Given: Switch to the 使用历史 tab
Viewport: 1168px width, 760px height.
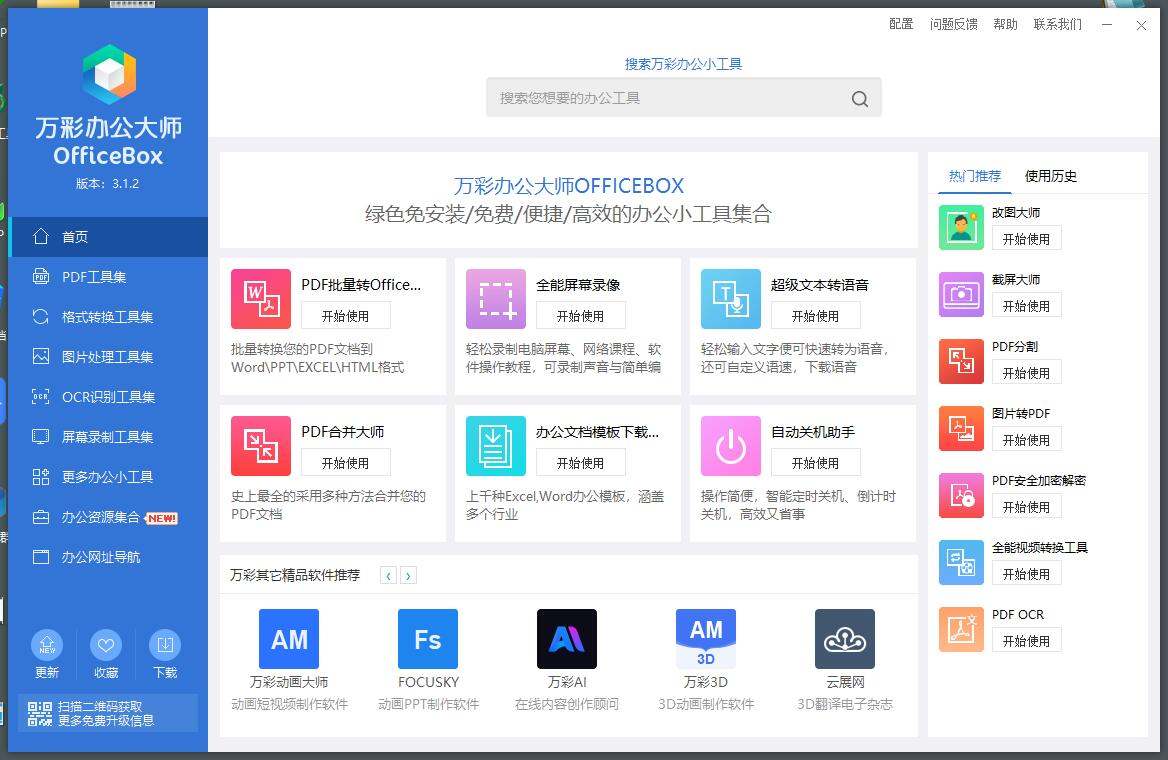Looking at the screenshot, I should 1050,177.
